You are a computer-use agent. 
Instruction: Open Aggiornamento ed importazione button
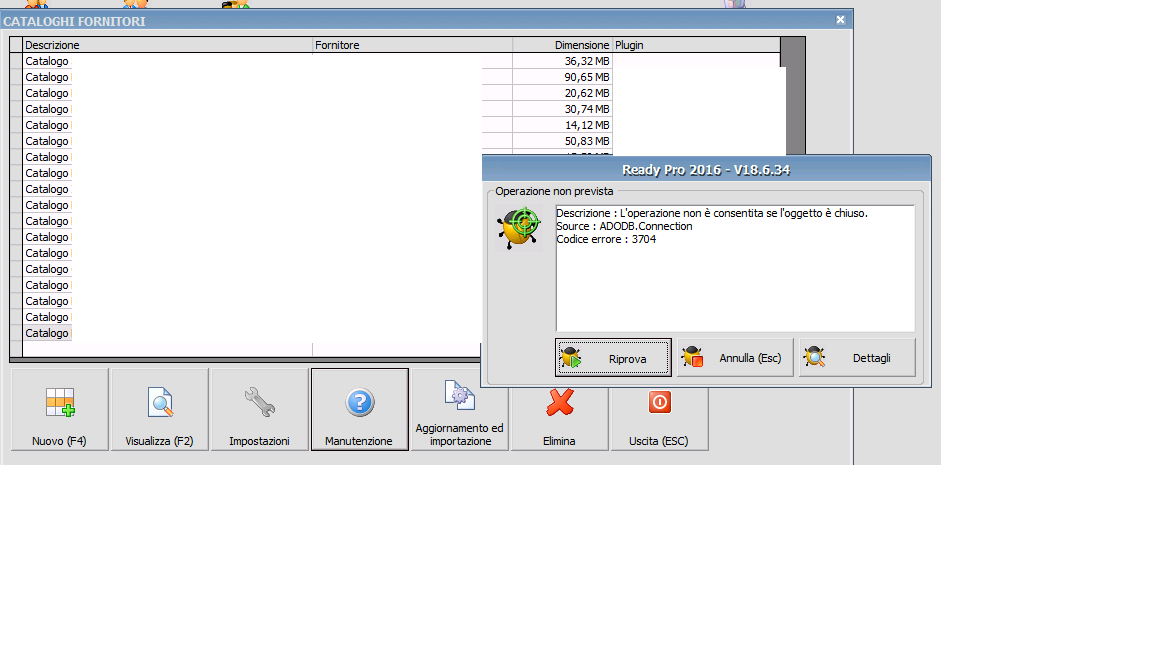(459, 409)
